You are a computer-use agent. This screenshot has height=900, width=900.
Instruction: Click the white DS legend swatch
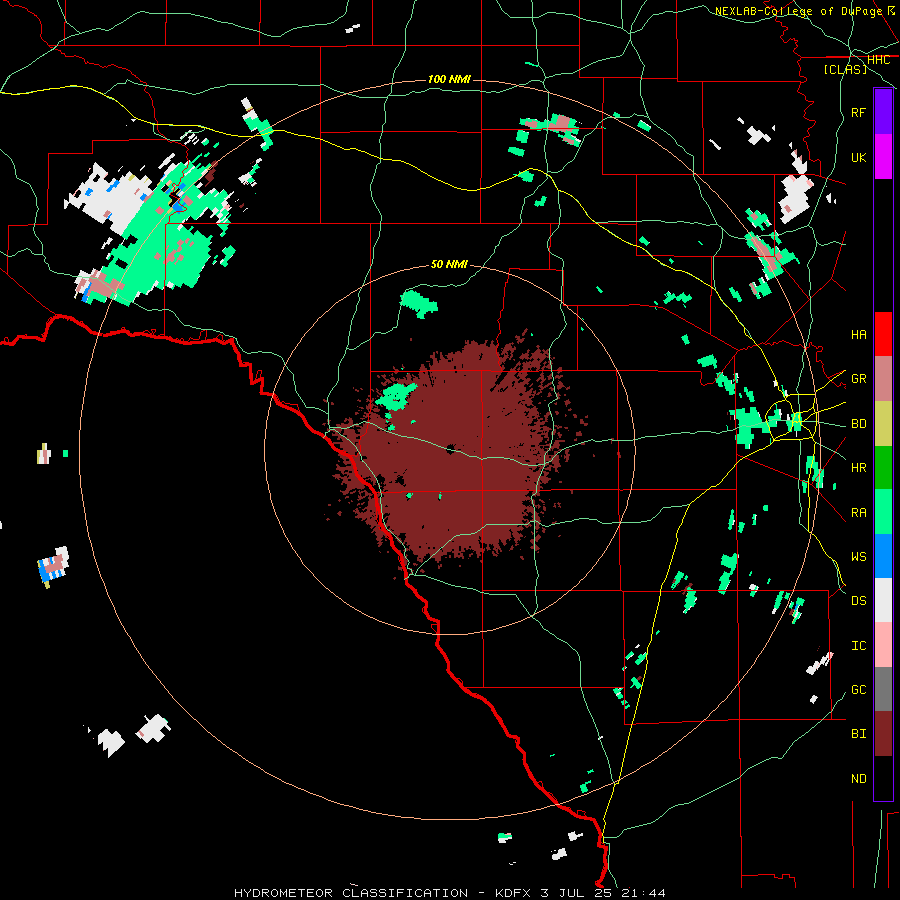pos(883,600)
